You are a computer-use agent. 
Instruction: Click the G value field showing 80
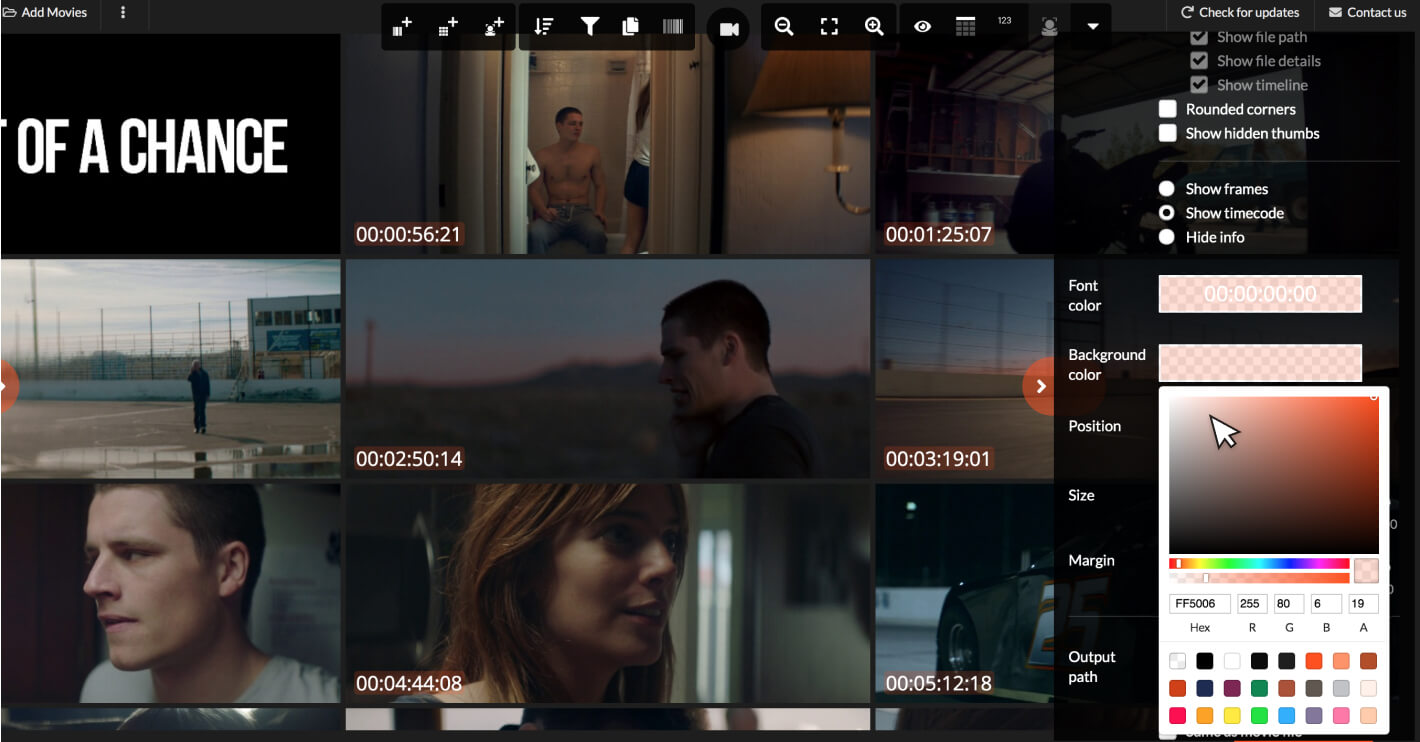tap(1289, 604)
